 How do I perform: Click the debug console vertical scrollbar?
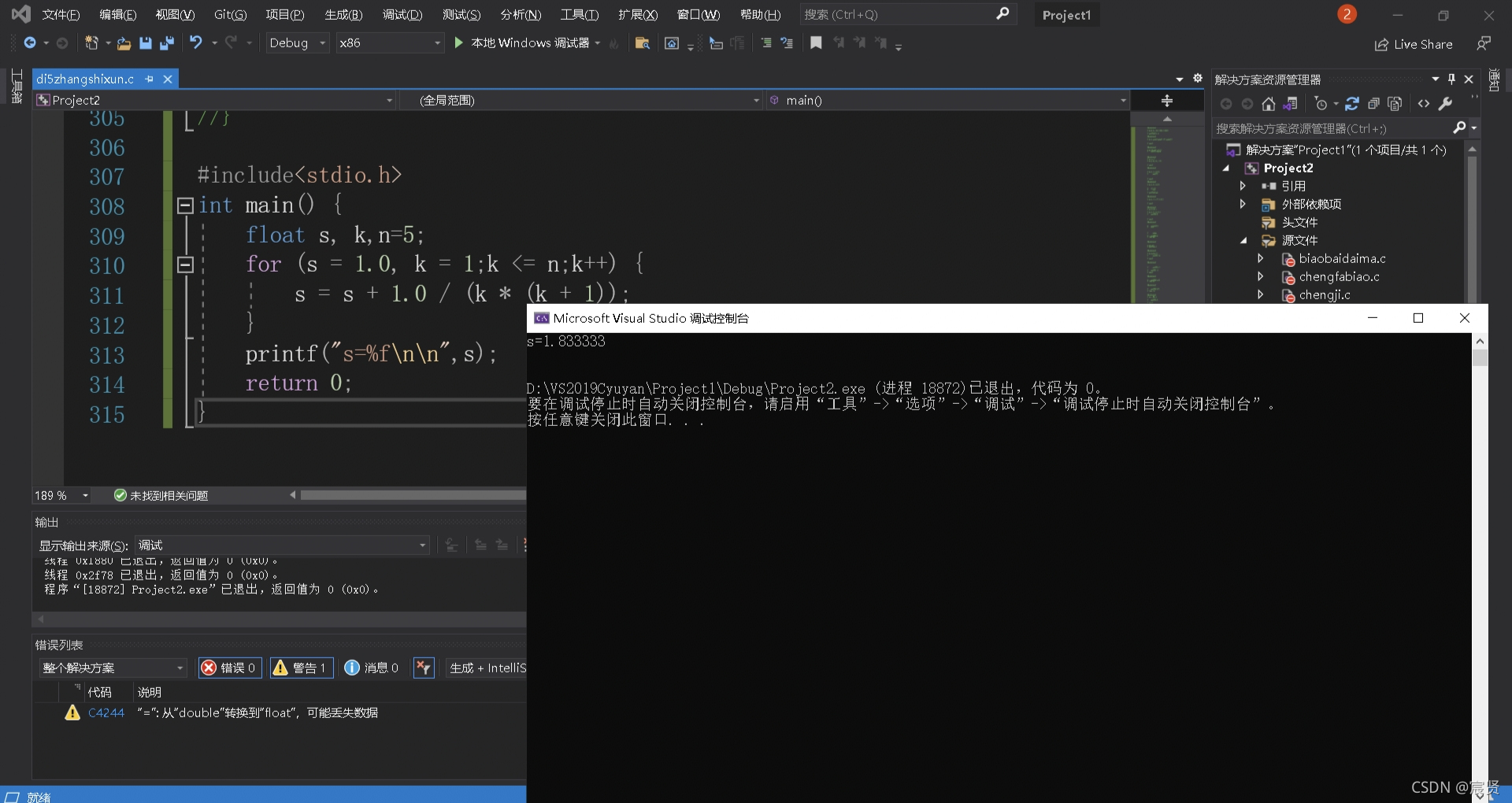pos(1480,567)
